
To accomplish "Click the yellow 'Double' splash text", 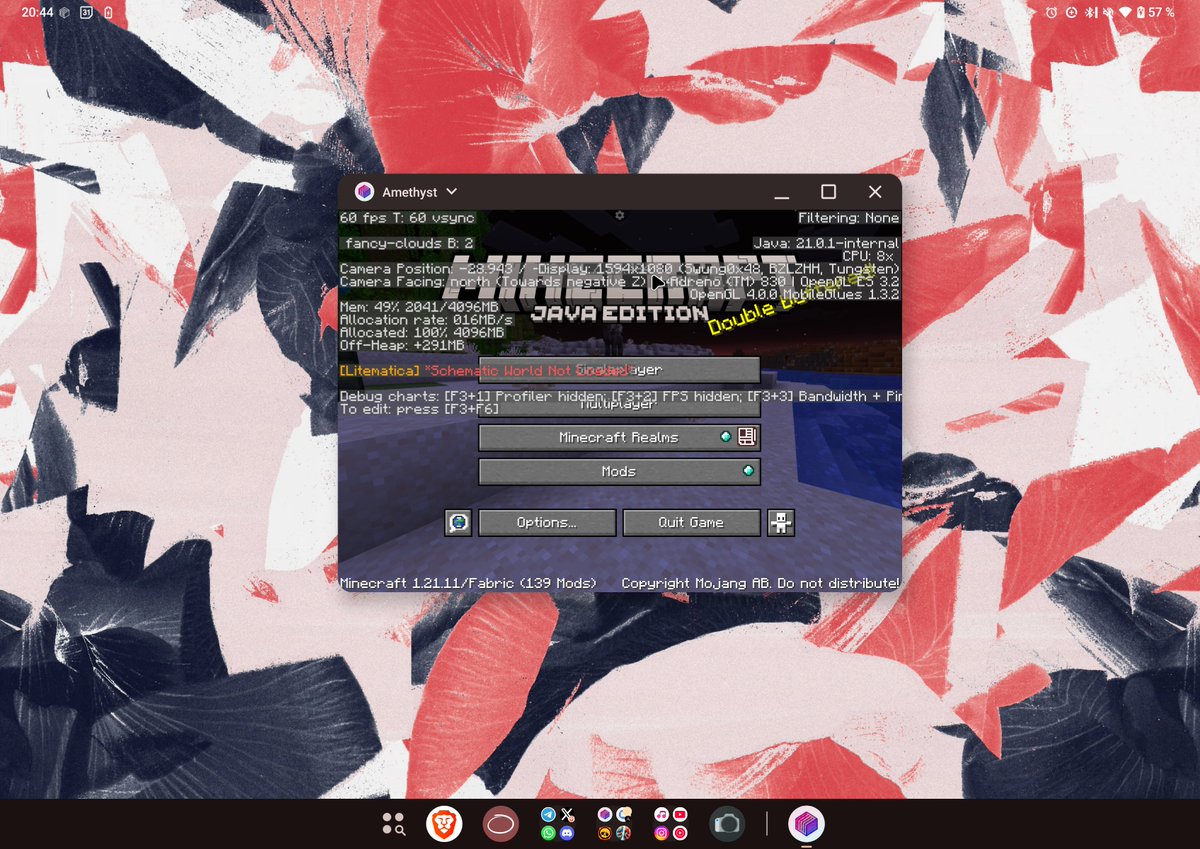I will coord(740,318).
